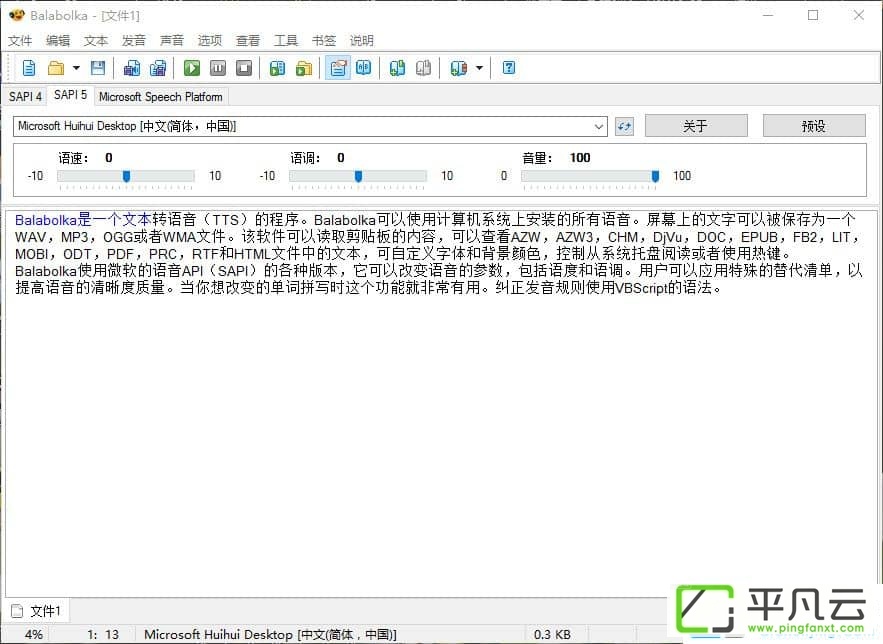
Task: Open the 文本 menu
Action: 96,41
